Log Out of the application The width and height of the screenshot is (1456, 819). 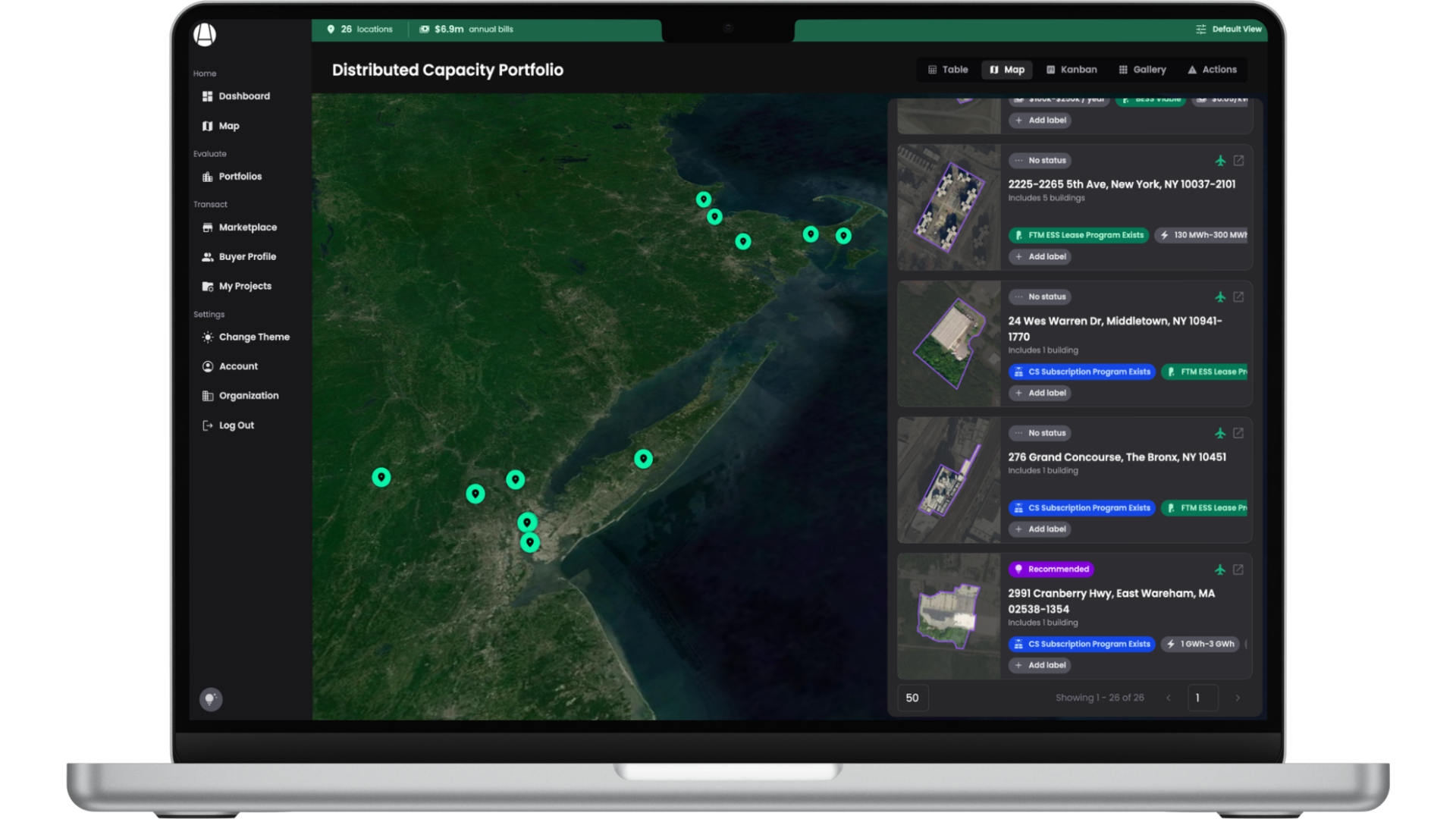click(x=228, y=425)
